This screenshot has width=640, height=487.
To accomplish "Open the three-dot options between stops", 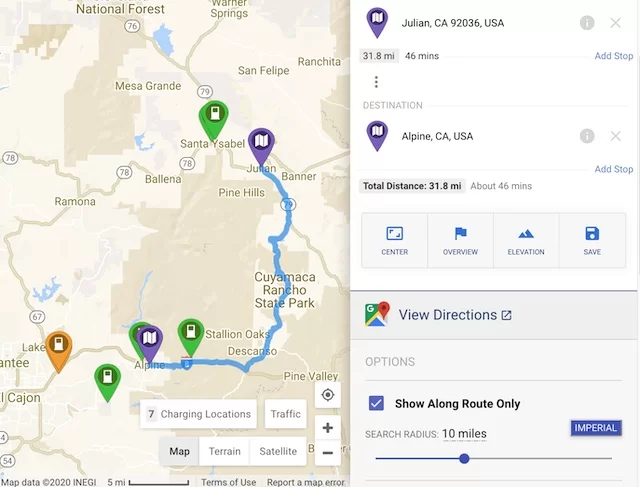I will tap(376, 82).
